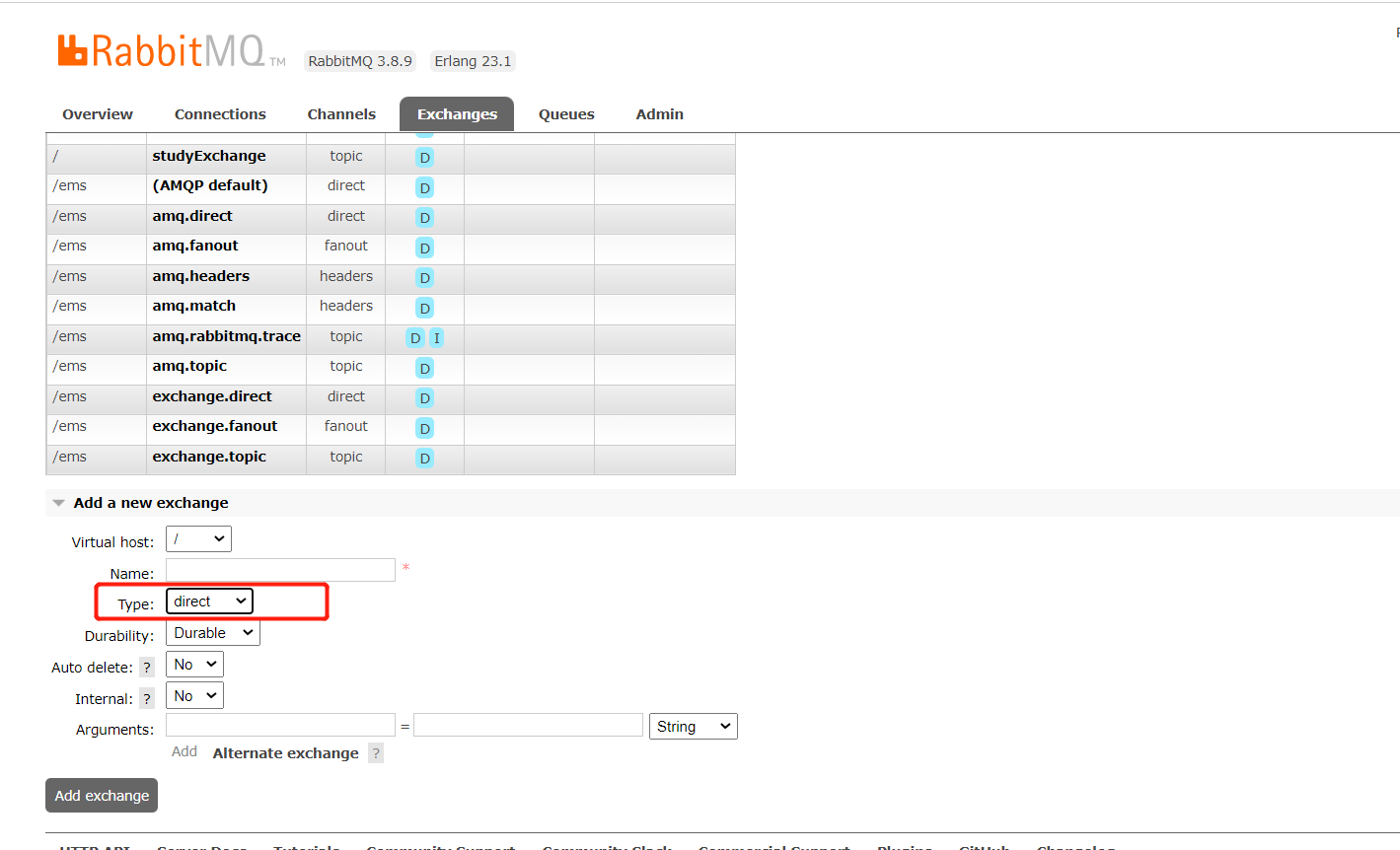Open the Auto delete No dropdown
Viewport: 1400px width, 850px height.
(x=194, y=665)
